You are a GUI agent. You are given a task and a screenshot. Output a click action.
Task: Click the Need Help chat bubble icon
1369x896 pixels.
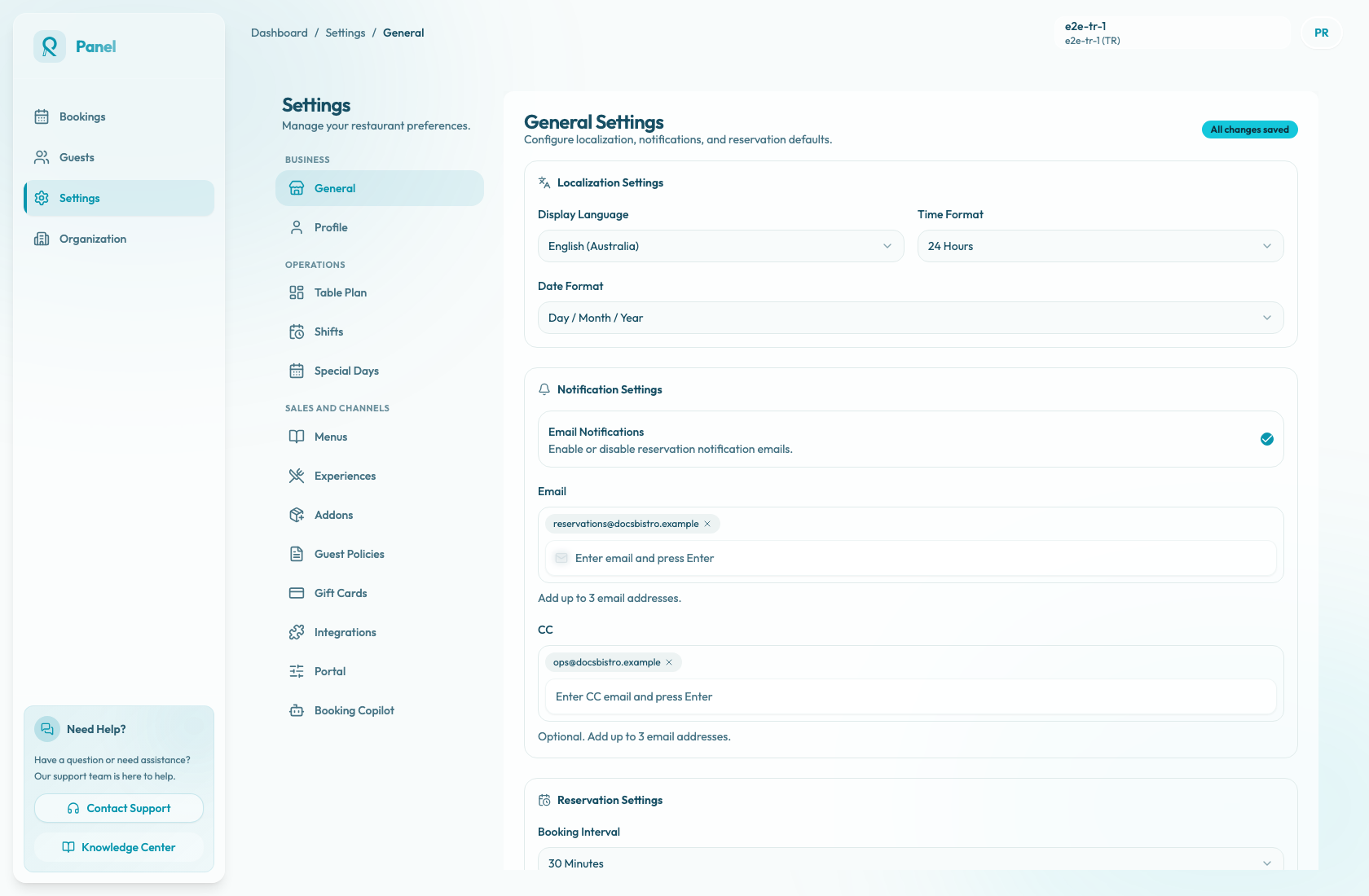(x=47, y=729)
